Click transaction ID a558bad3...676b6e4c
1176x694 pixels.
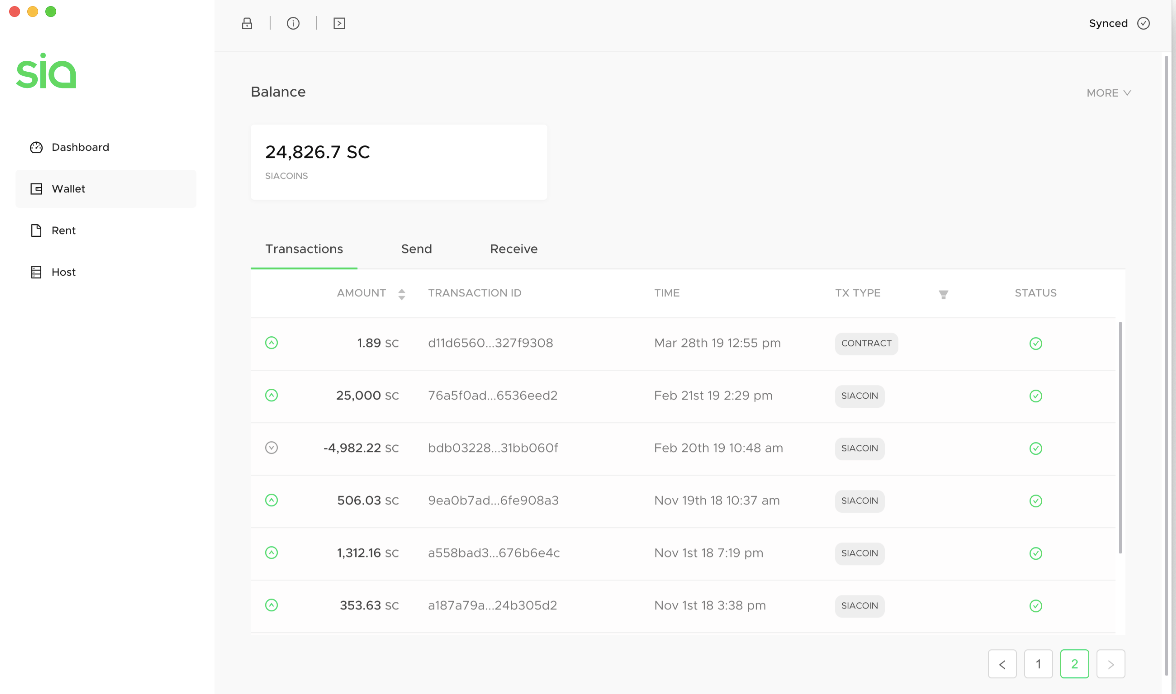(x=494, y=553)
